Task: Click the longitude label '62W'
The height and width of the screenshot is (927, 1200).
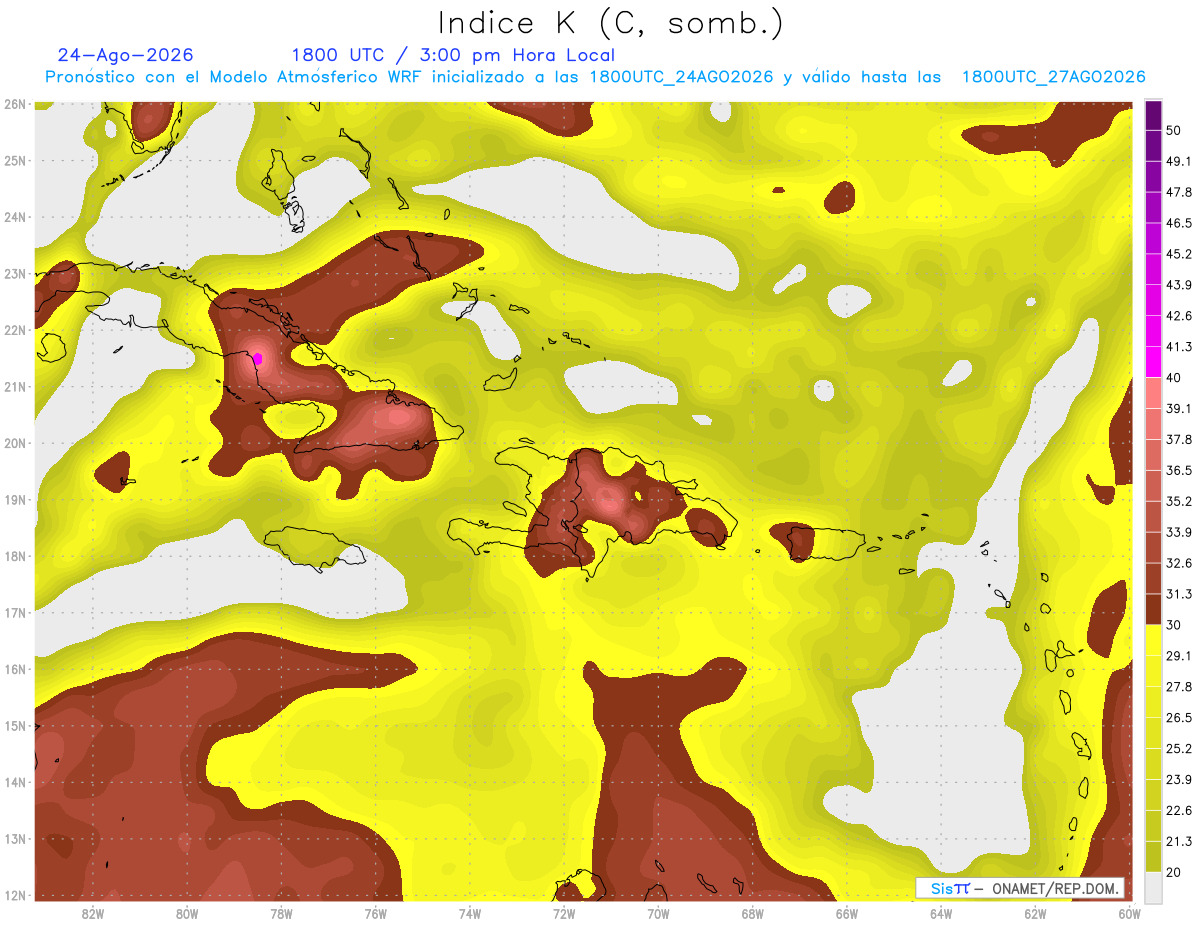Action: 1035,913
